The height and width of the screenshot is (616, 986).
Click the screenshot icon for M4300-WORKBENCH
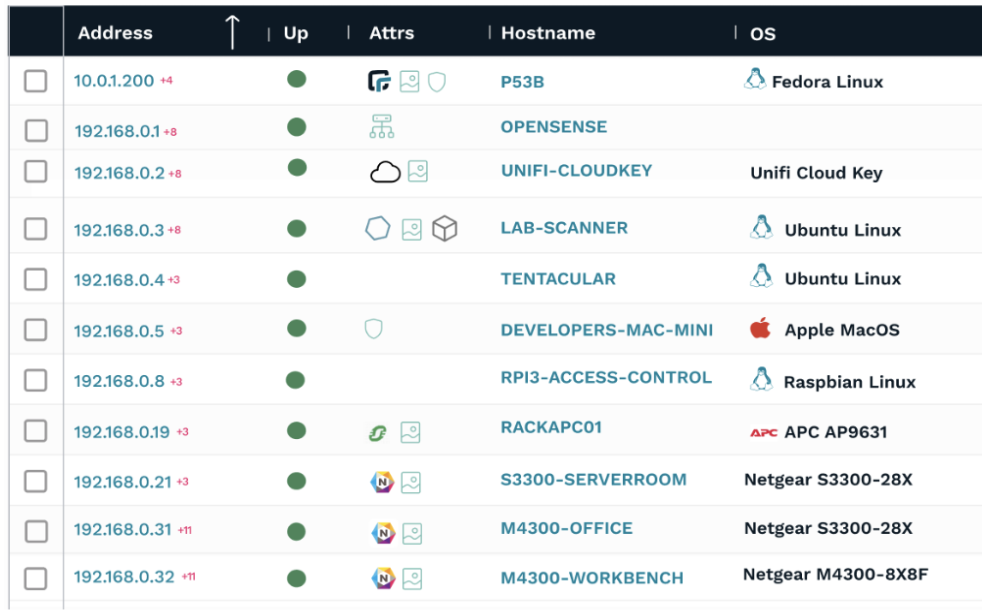tap(413, 579)
